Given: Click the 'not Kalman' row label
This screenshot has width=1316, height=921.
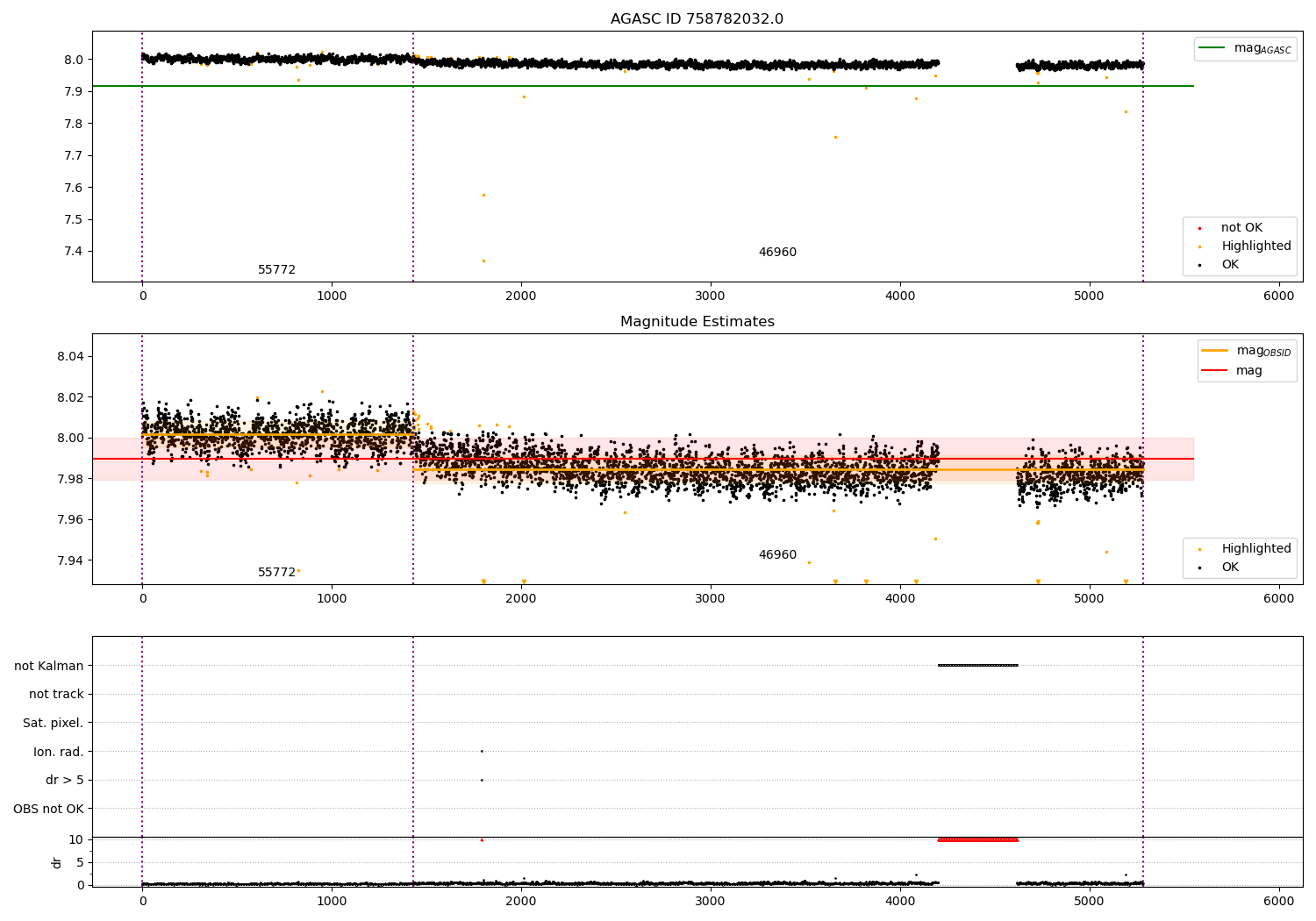Looking at the screenshot, I should pos(49,666).
